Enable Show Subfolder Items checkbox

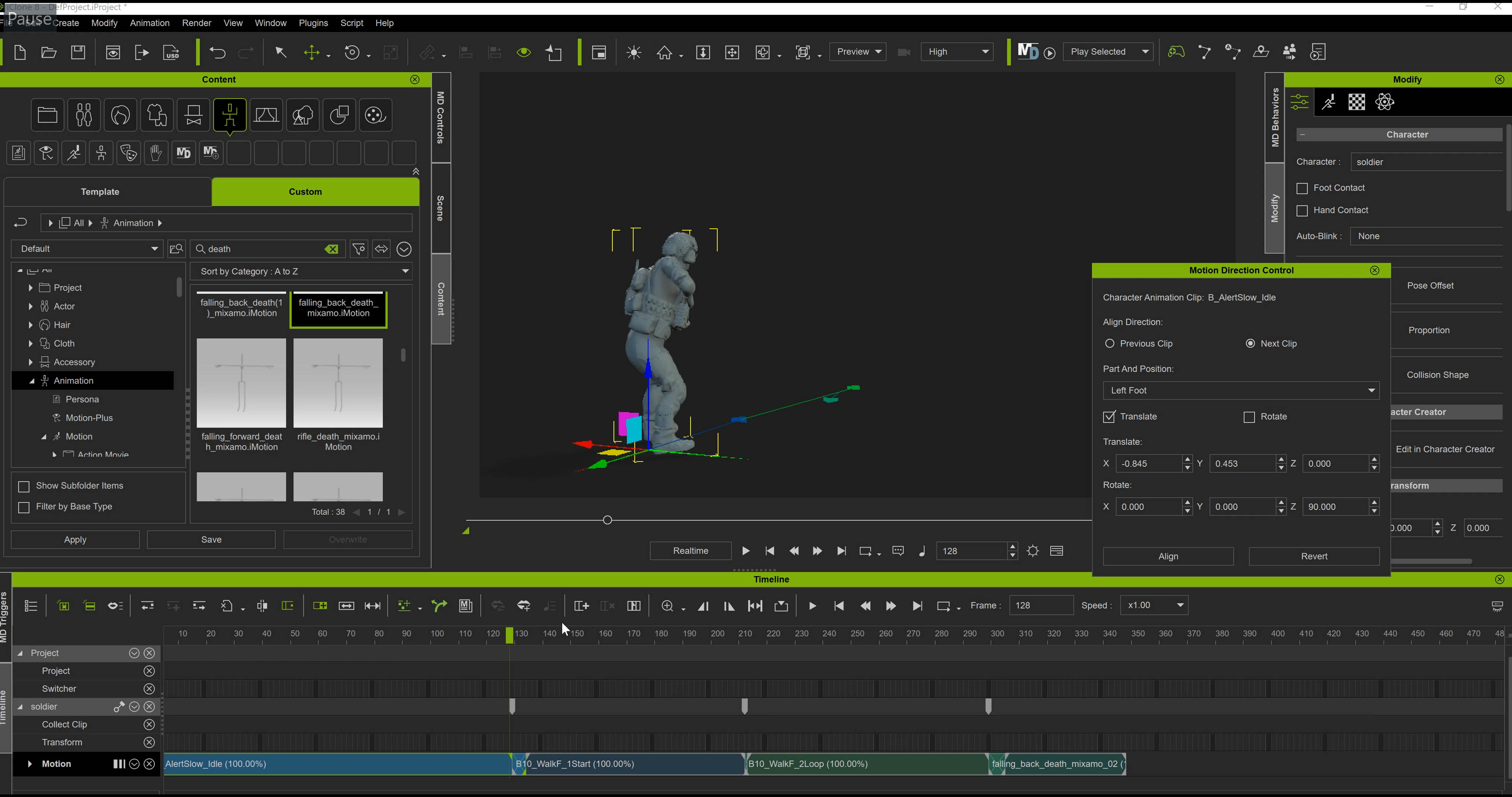coord(24,487)
